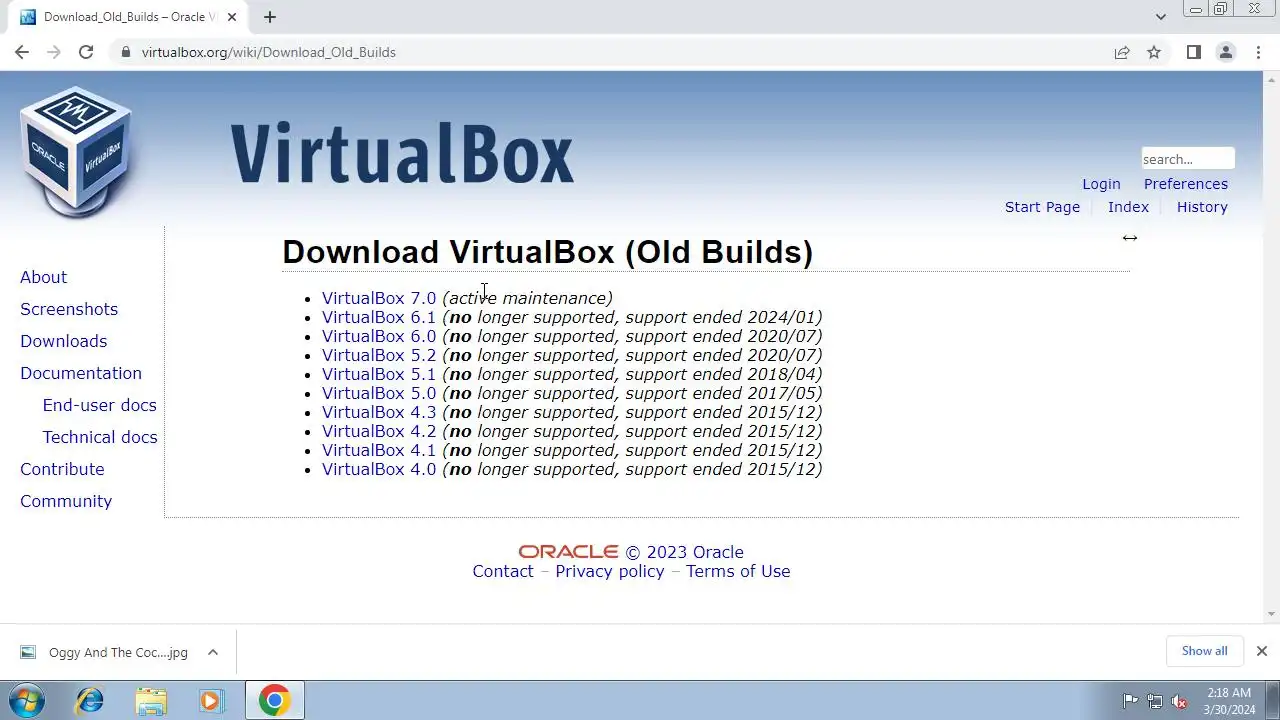The height and width of the screenshot is (720, 1280).
Task: Click Chrome icon in taskbar
Action: point(274,701)
